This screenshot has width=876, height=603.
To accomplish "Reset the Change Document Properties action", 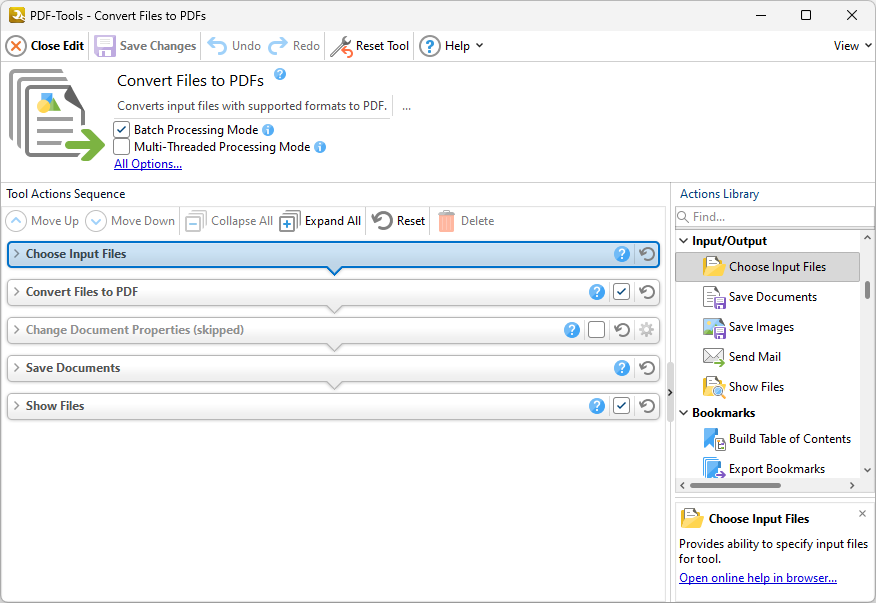I will (622, 330).
